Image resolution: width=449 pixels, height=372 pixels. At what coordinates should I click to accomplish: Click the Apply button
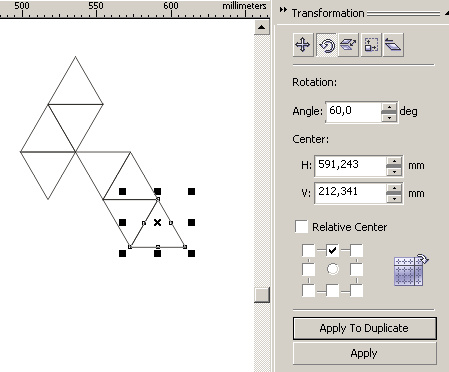(364, 353)
